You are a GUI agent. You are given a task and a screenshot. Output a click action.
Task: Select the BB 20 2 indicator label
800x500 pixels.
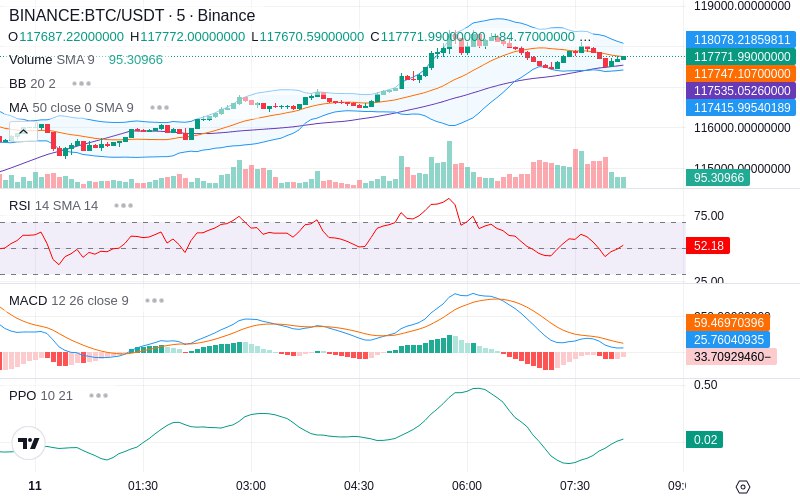click(32, 83)
